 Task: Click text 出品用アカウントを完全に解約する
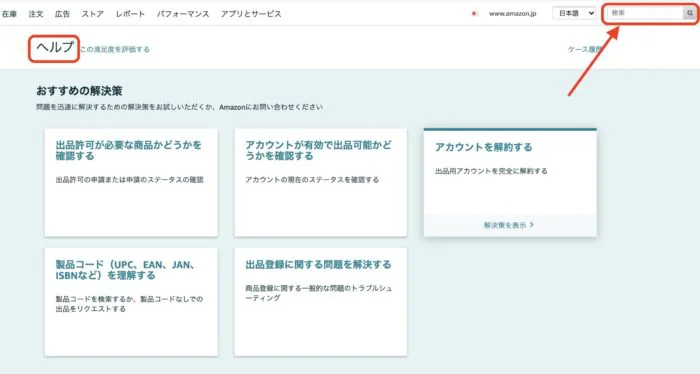491,171
